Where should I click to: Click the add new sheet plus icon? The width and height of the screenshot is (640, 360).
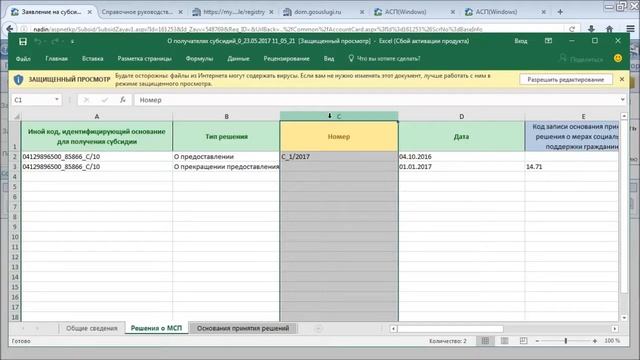[x=318, y=328]
